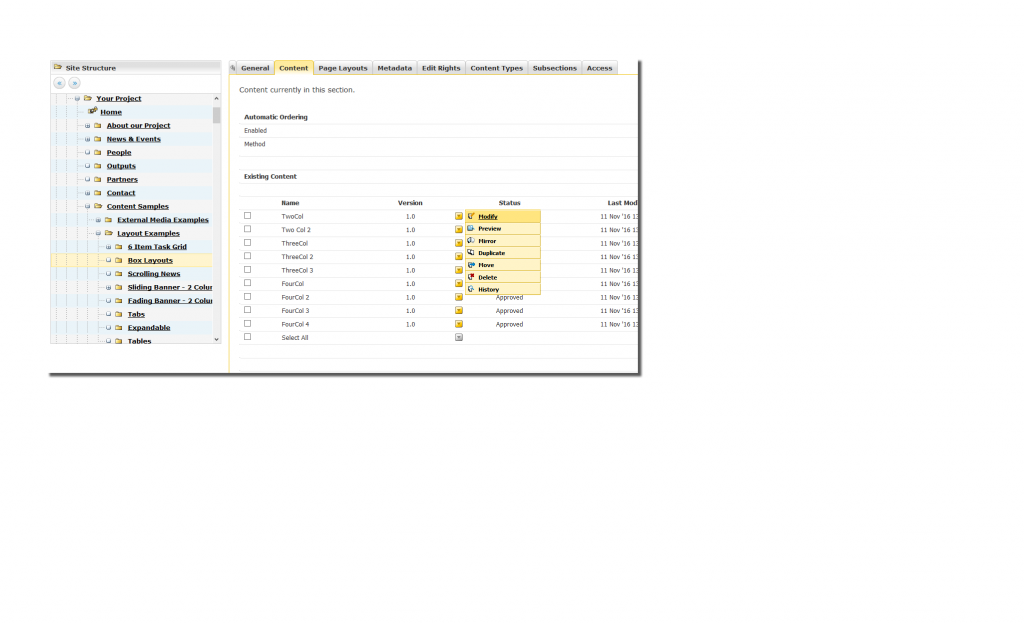Click the Home page icon in tree
The height and width of the screenshot is (624, 1024).
click(92, 111)
